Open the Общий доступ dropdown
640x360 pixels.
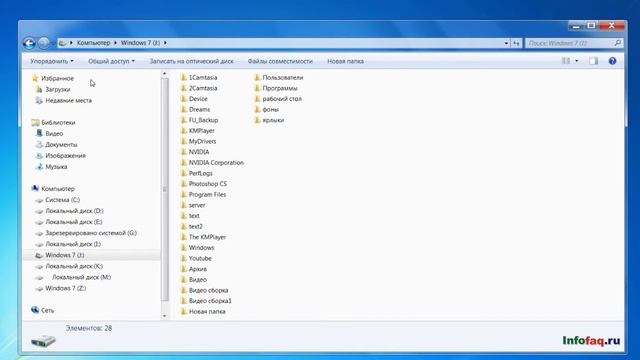click(x=111, y=61)
